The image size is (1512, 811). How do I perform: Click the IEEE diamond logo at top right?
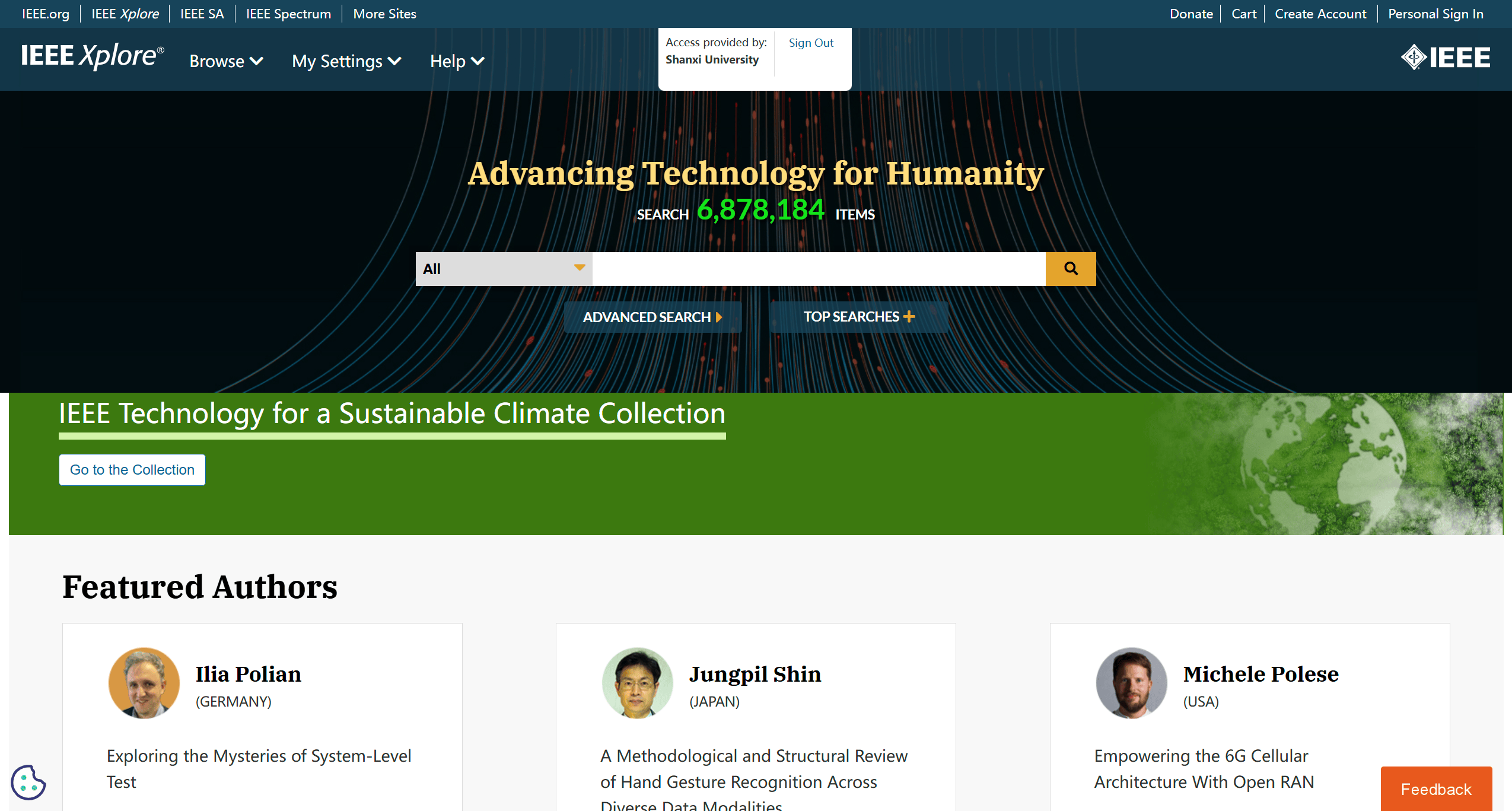click(x=1445, y=58)
